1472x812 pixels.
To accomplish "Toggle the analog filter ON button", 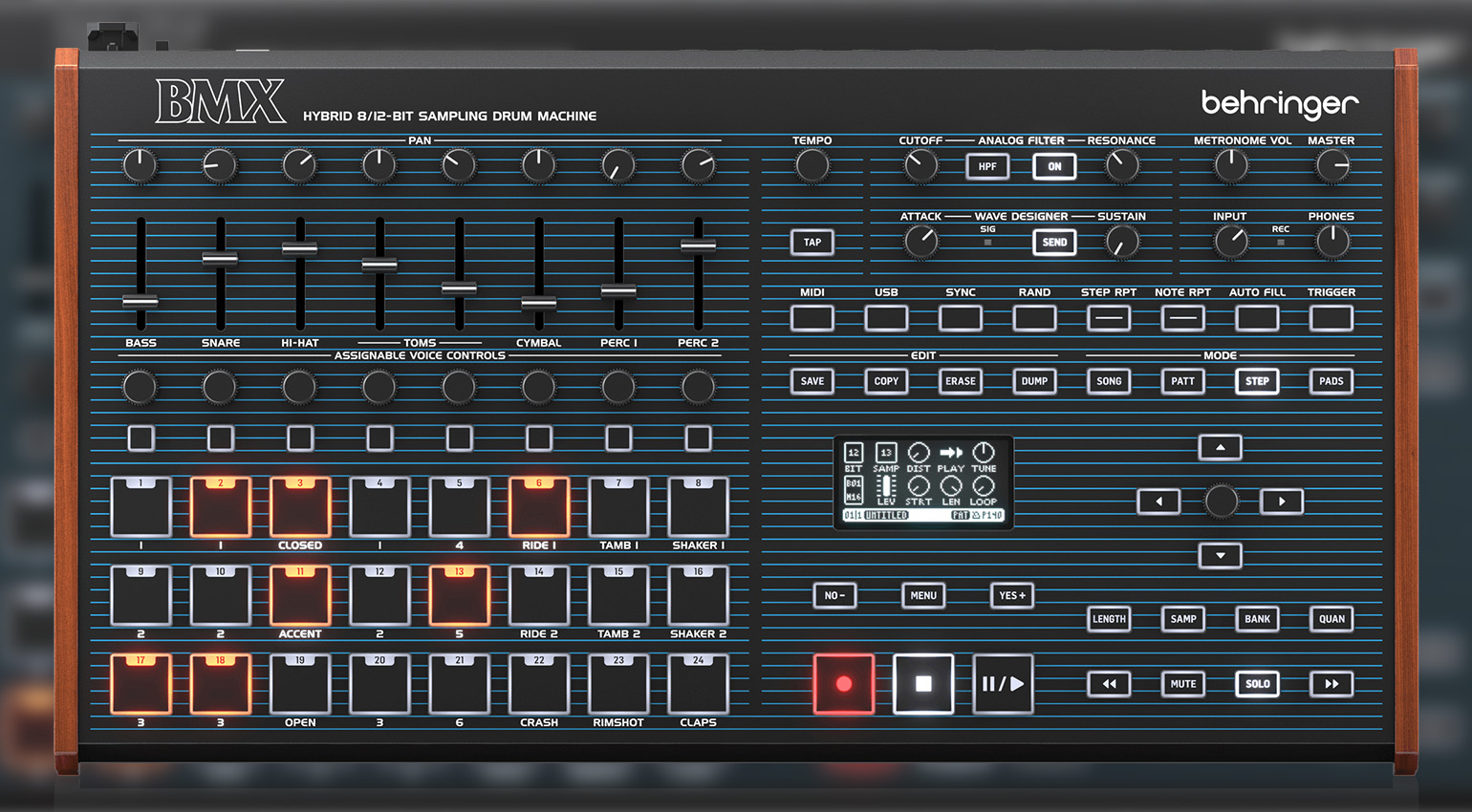I will 1054,166.
